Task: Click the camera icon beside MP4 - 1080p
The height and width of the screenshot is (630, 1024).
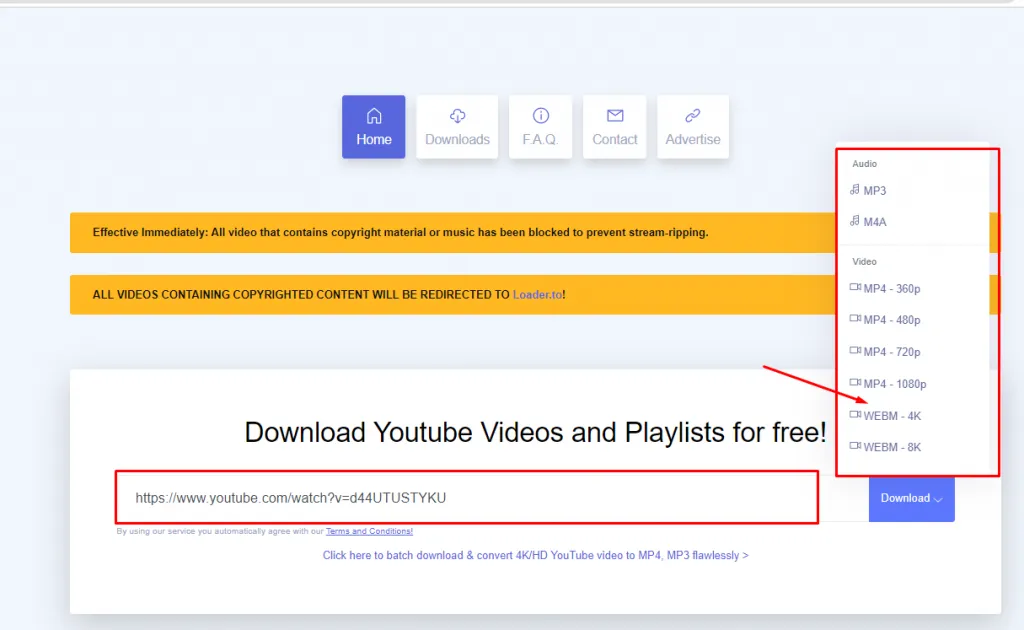Action: coord(855,383)
